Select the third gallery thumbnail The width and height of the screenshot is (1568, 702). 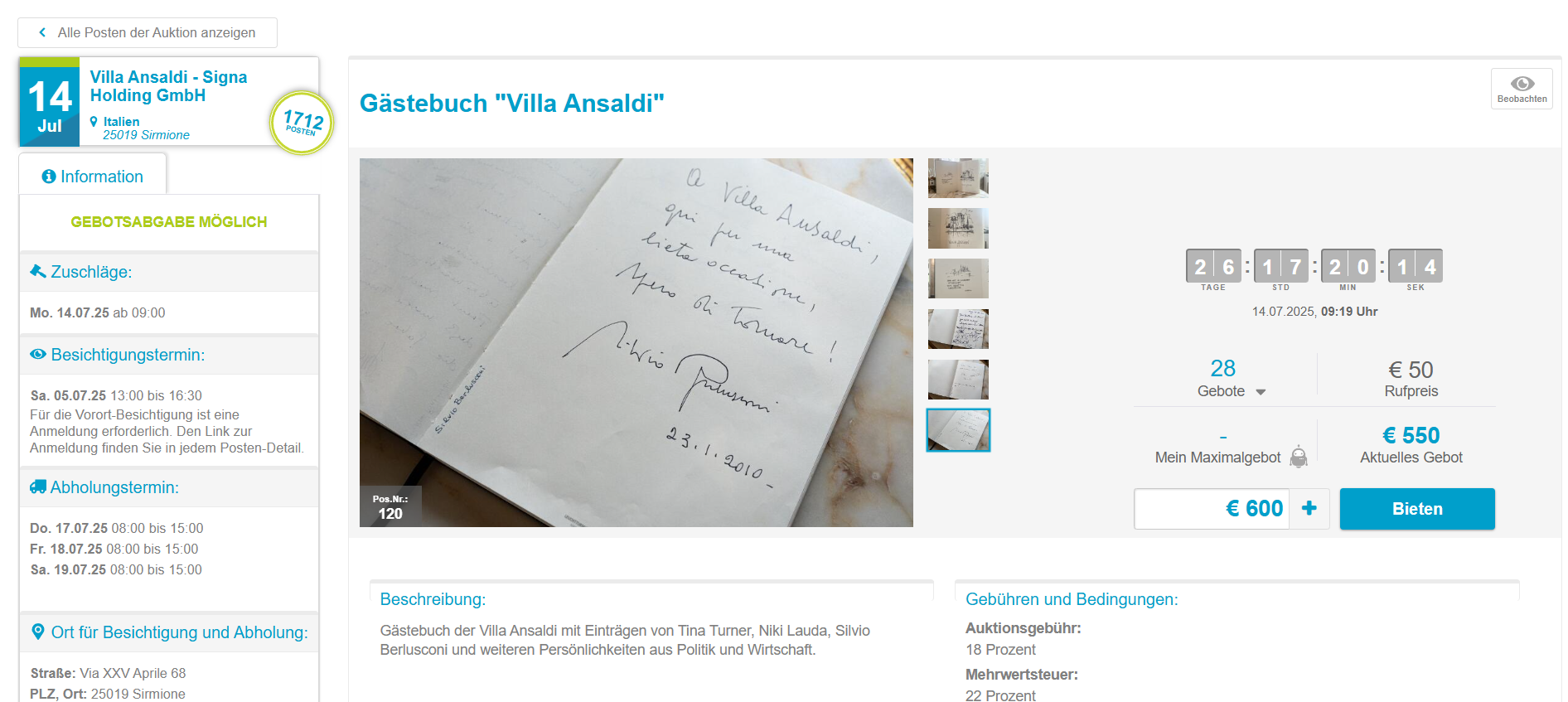point(958,278)
